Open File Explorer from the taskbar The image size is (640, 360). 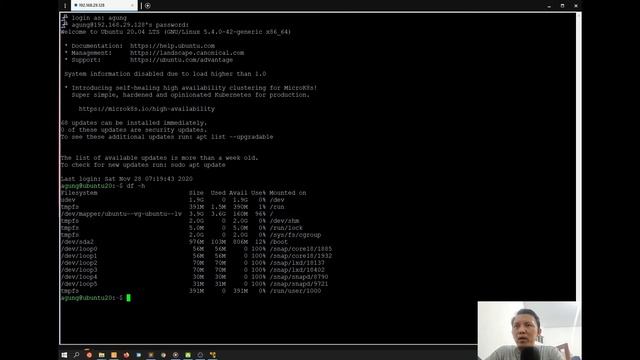coord(101,355)
